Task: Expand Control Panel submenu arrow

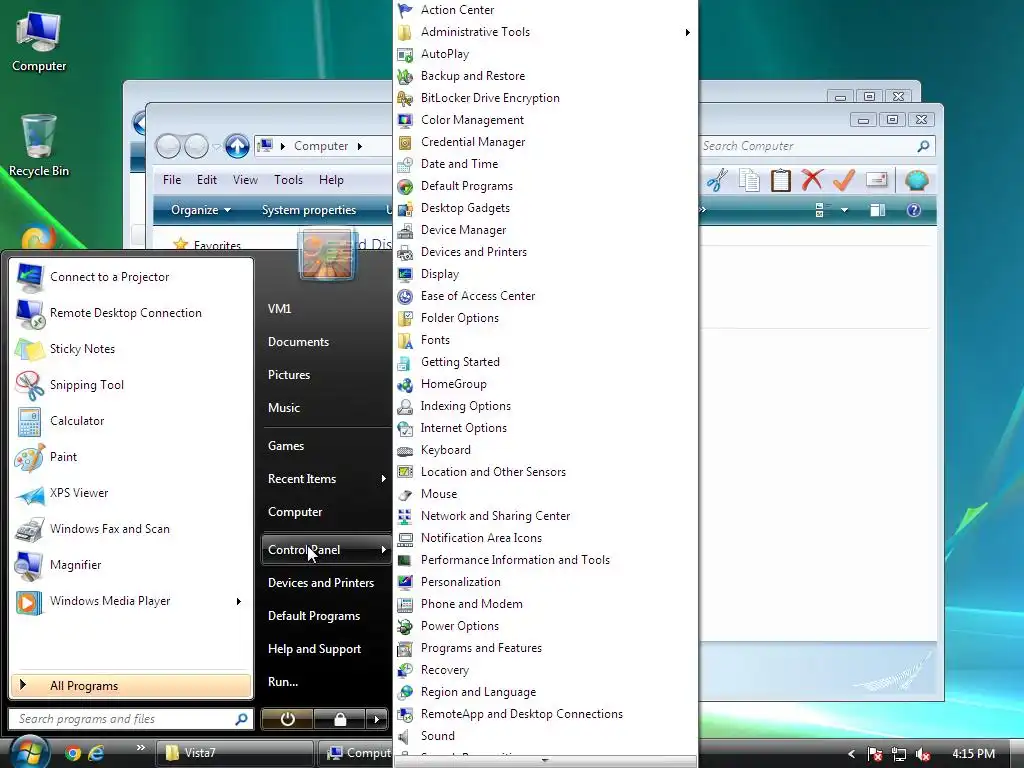Action: tap(383, 550)
